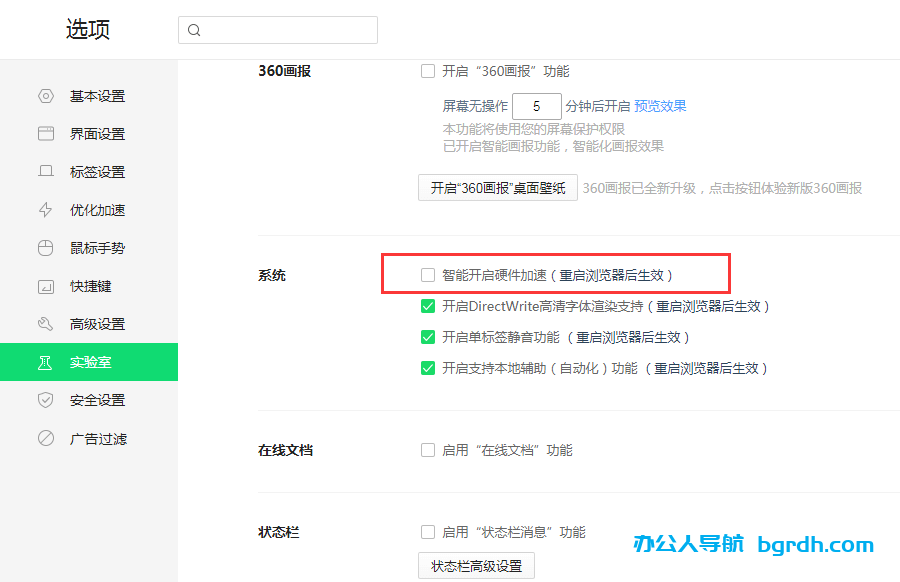The image size is (900, 582).
Task: Open 快捷键 settings via keyboard icon
Action: pyautogui.click(x=45, y=286)
